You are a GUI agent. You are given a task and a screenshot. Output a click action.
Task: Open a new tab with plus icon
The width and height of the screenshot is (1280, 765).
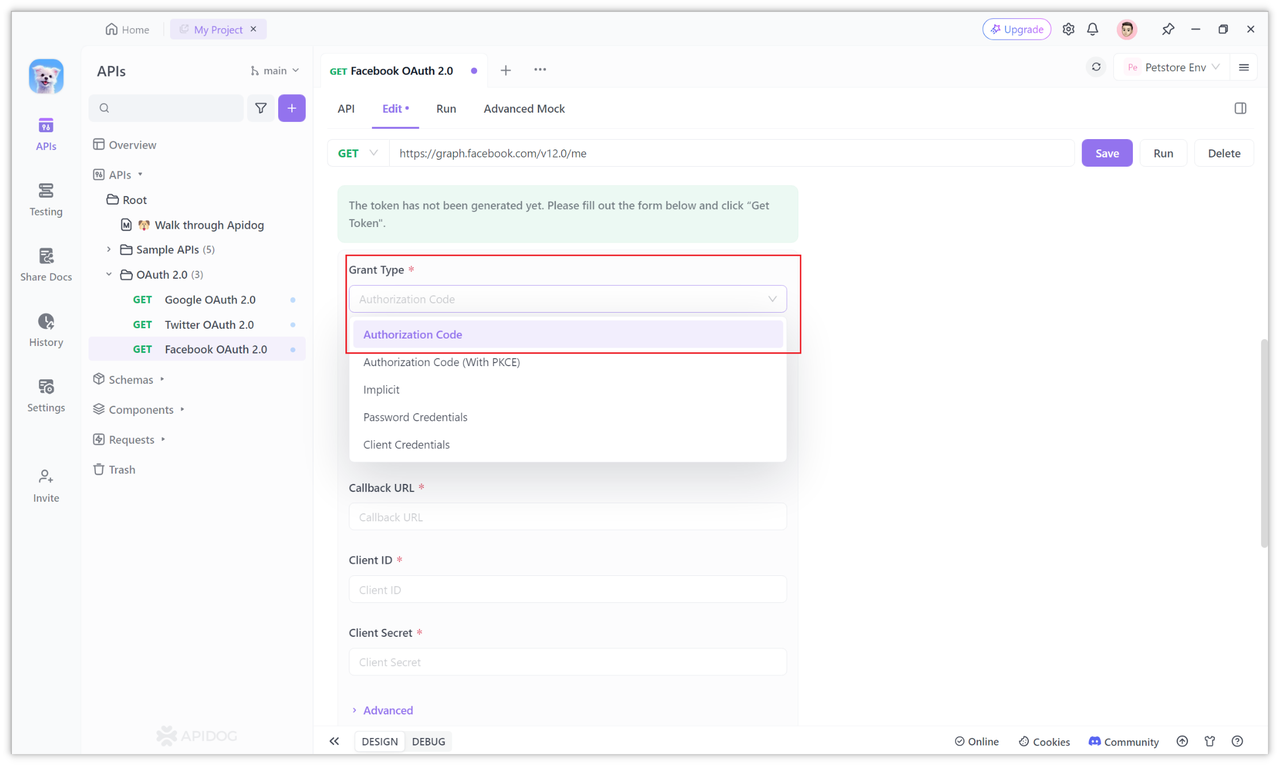[x=506, y=70]
